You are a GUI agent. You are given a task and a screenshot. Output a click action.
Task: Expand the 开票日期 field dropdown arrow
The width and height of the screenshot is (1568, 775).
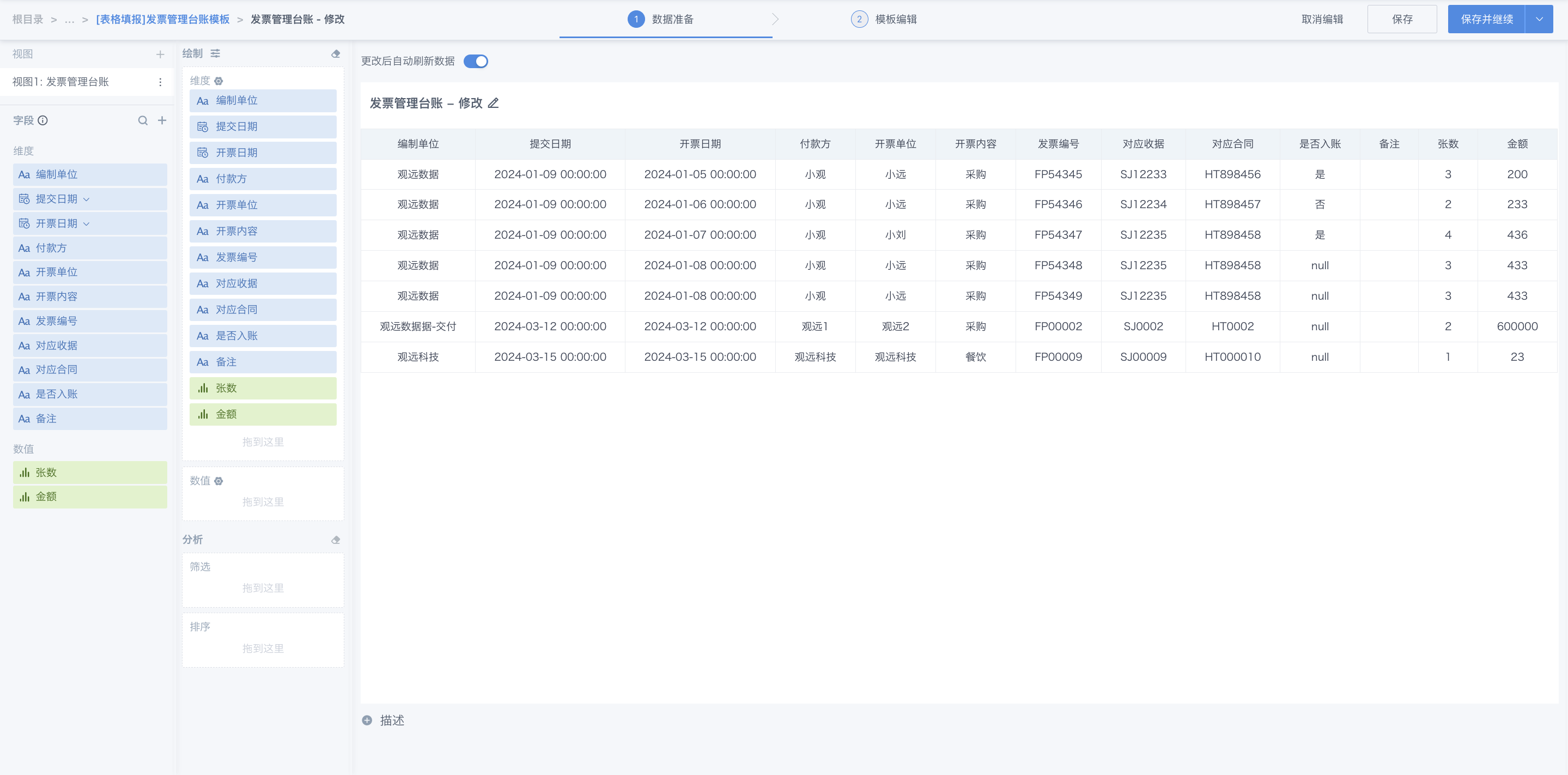click(87, 223)
